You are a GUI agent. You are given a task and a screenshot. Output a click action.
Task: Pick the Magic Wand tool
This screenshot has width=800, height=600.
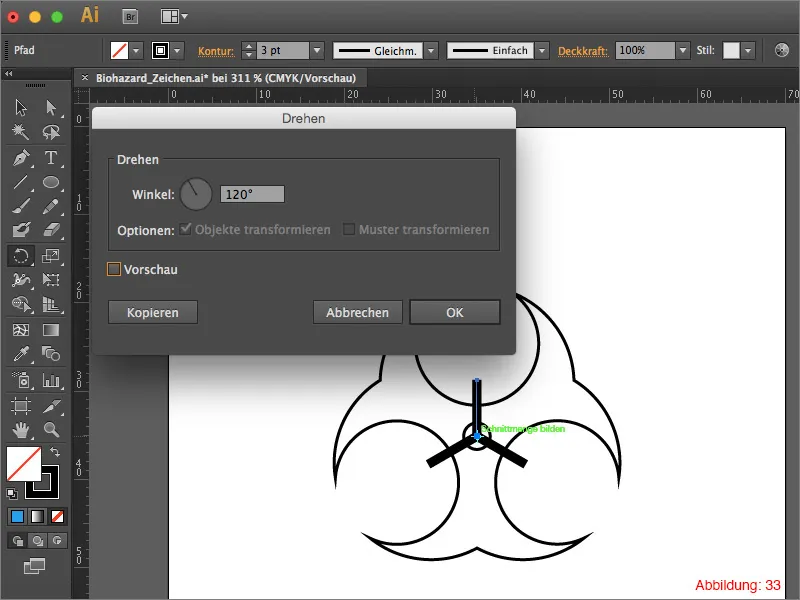point(20,132)
